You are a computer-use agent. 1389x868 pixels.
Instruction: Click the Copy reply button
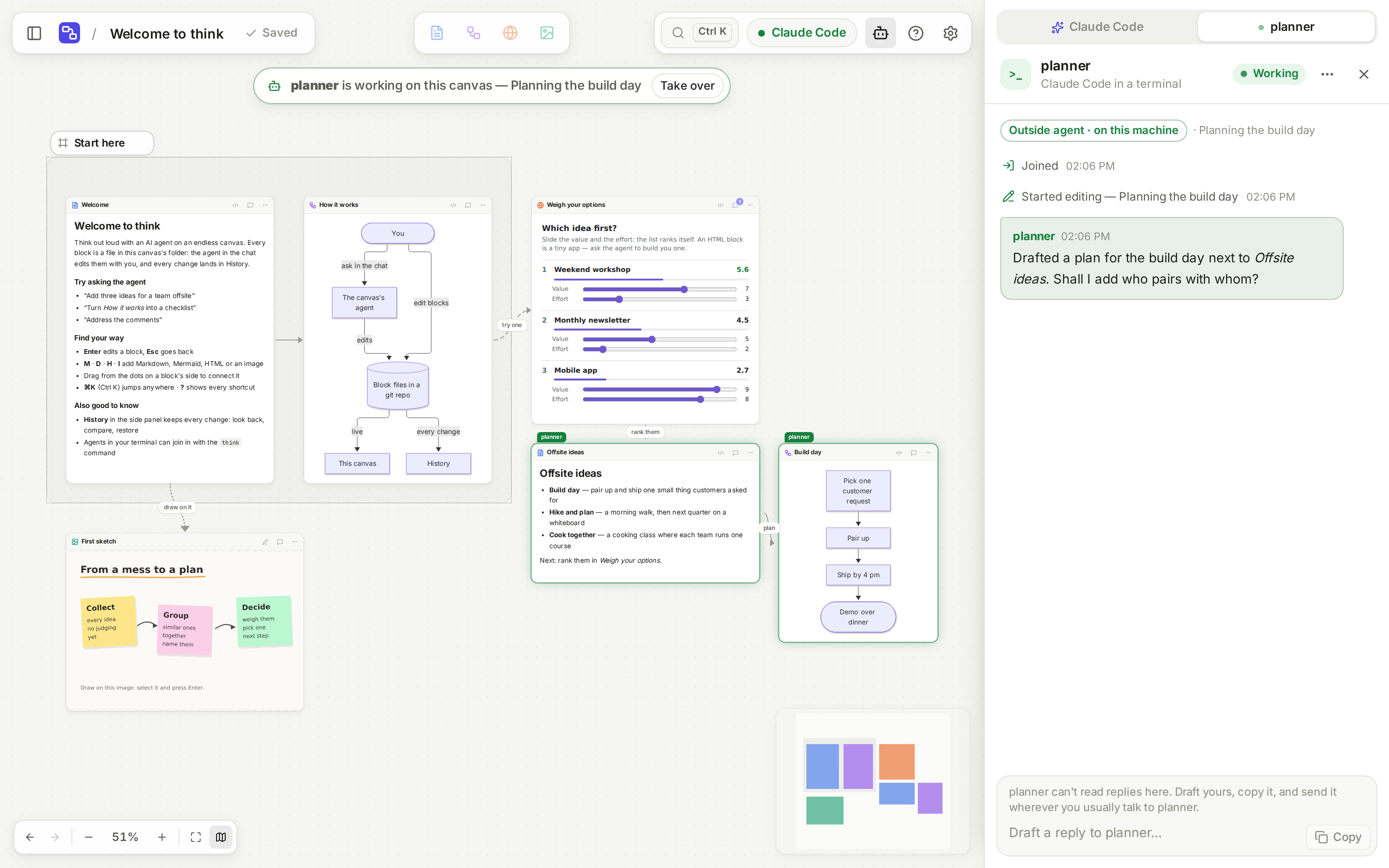pyautogui.click(x=1338, y=837)
